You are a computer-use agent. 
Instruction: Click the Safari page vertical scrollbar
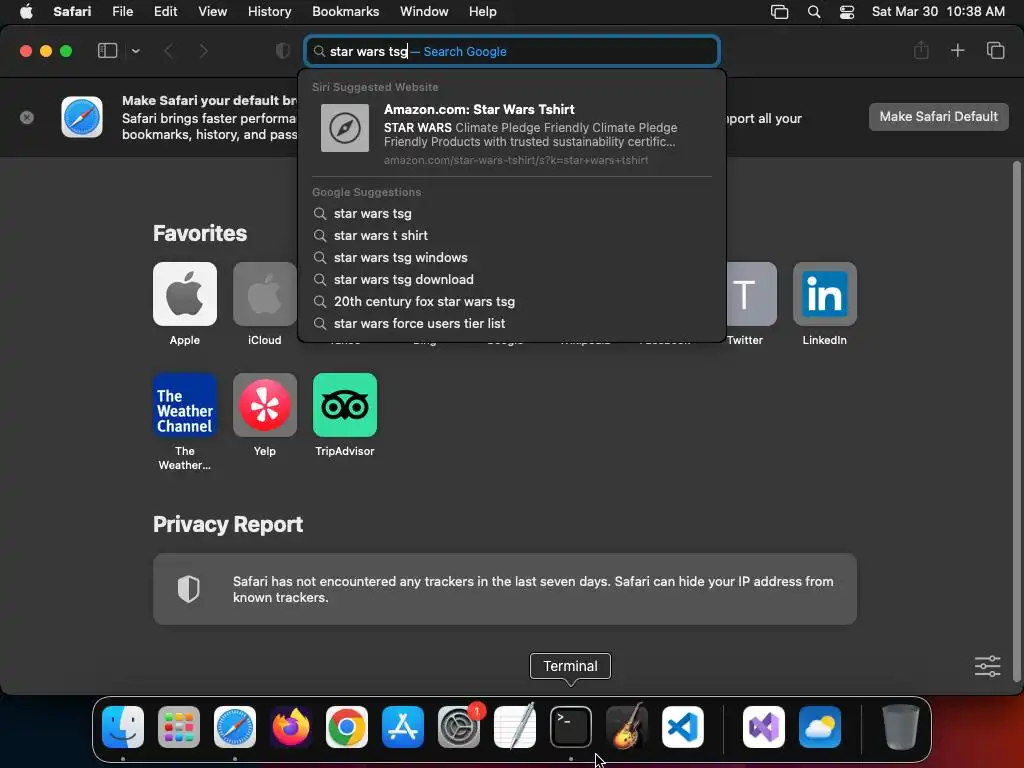coord(1016,421)
